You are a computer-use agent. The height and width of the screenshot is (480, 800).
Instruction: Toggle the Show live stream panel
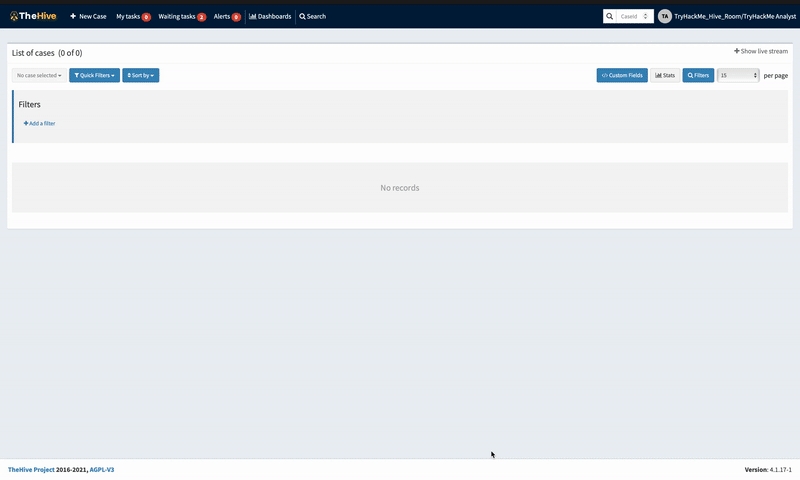(761, 51)
